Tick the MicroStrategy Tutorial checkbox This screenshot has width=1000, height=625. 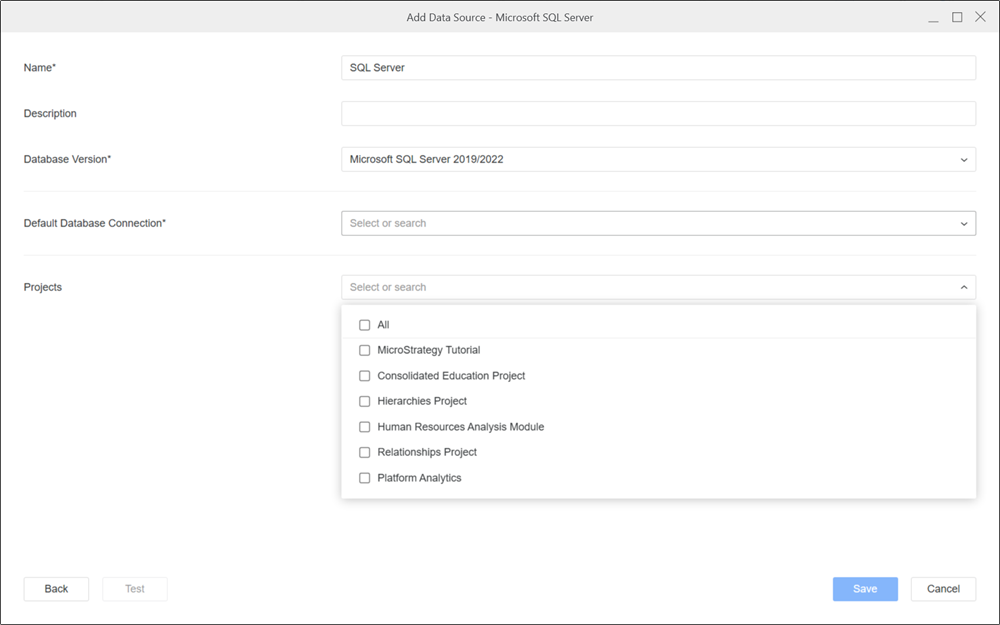click(365, 350)
